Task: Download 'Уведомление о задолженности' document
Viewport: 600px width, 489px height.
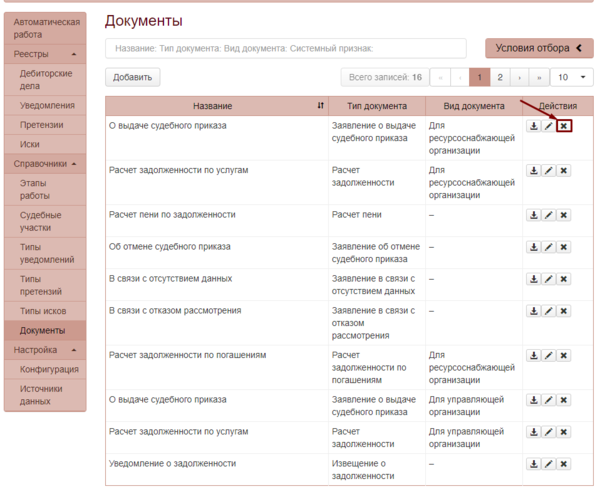Action: click(x=533, y=464)
